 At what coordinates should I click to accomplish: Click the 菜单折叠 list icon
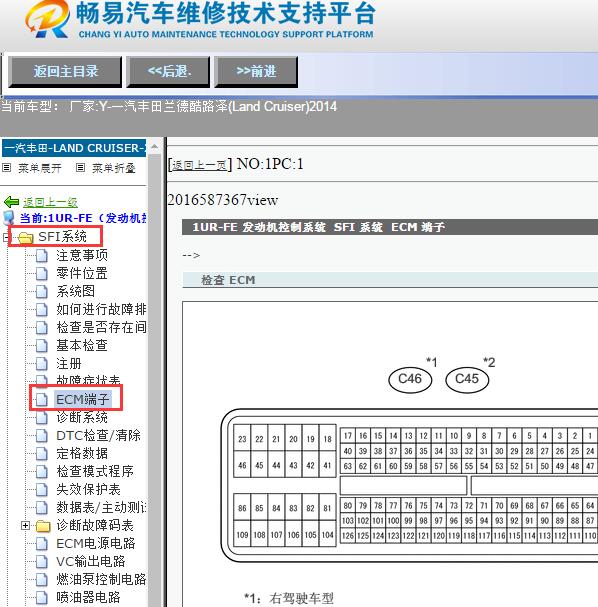click(x=81, y=168)
